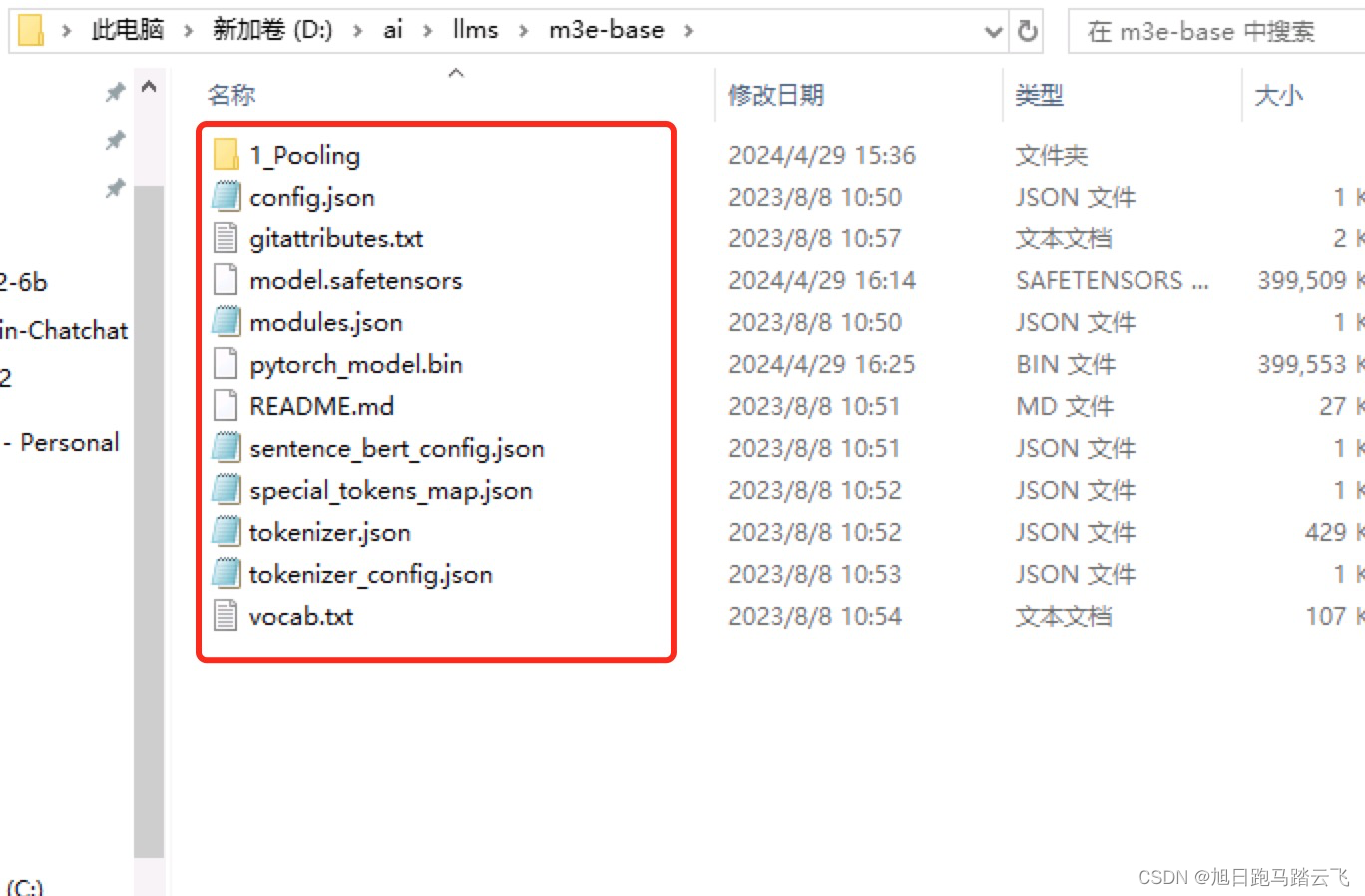
Task: Expand the breadcrumb arrow after m3e-base
Action: 687,30
